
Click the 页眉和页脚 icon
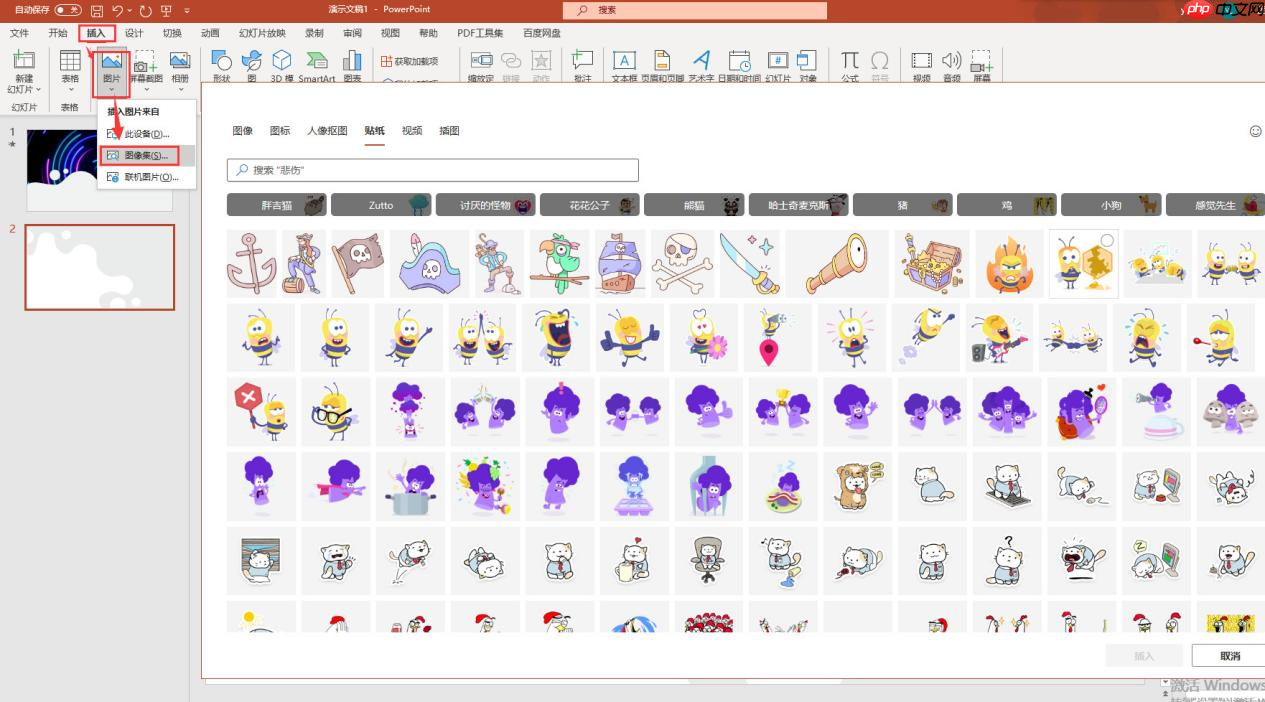(x=662, y=60)
